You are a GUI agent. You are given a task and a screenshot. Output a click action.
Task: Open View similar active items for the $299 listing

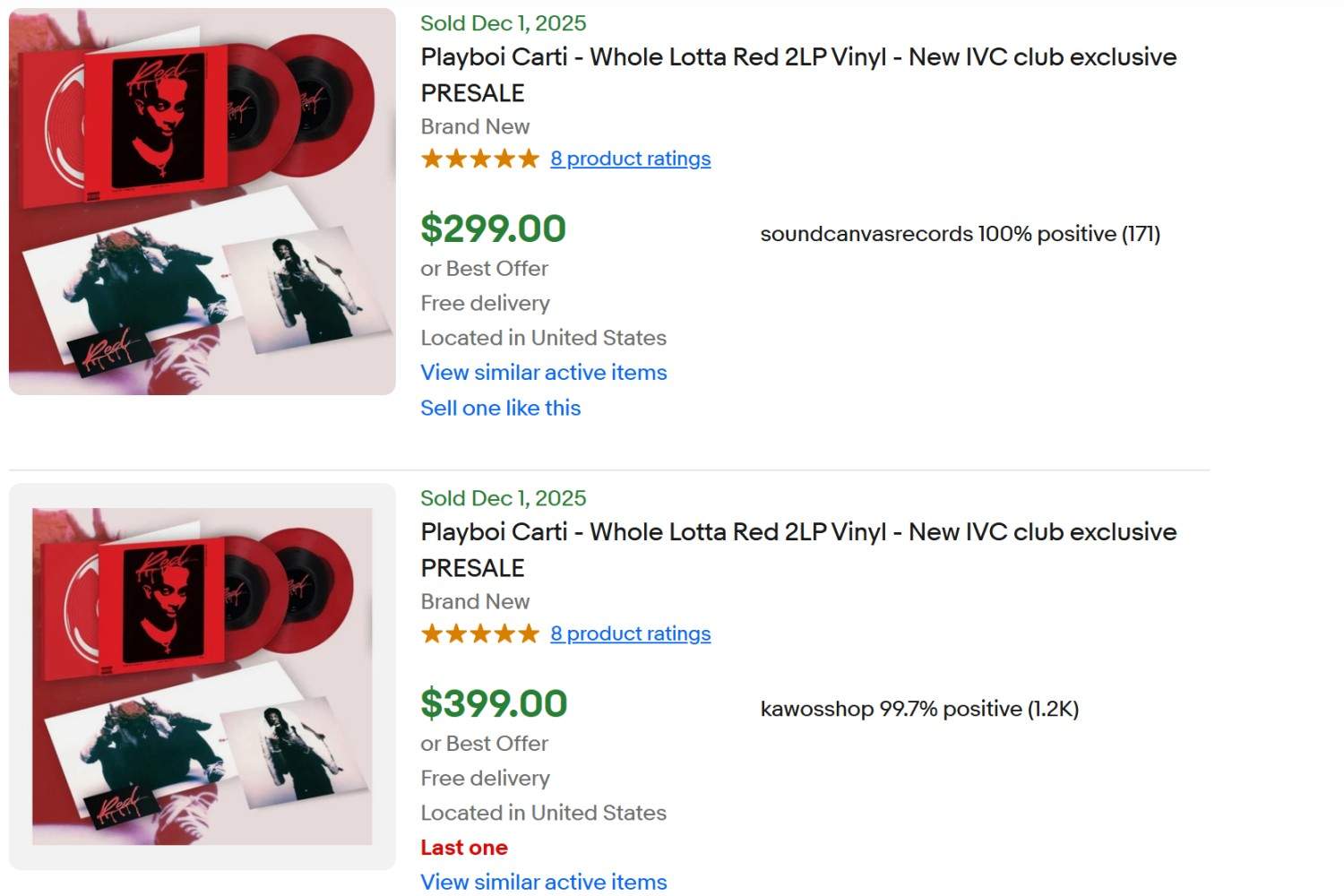pos(543,373)
